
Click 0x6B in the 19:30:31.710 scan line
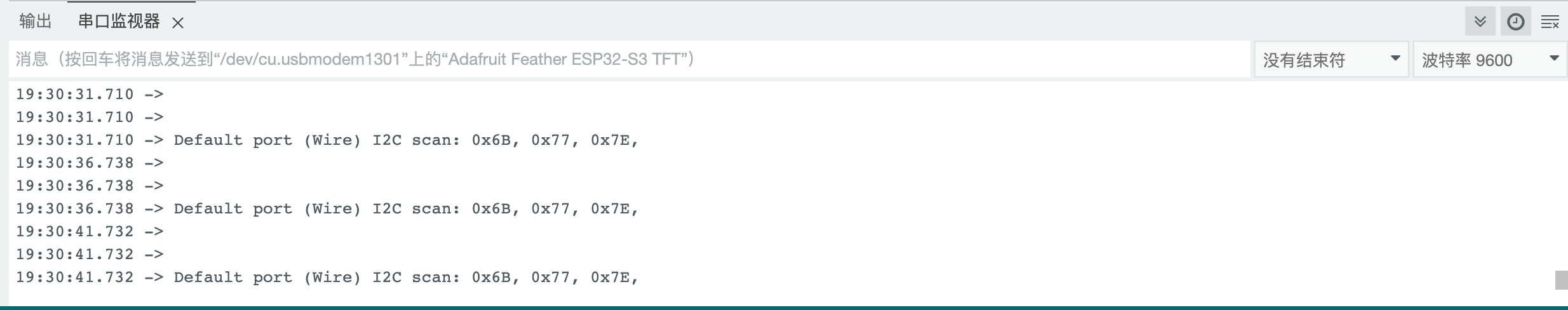click(x=491, y=140)
